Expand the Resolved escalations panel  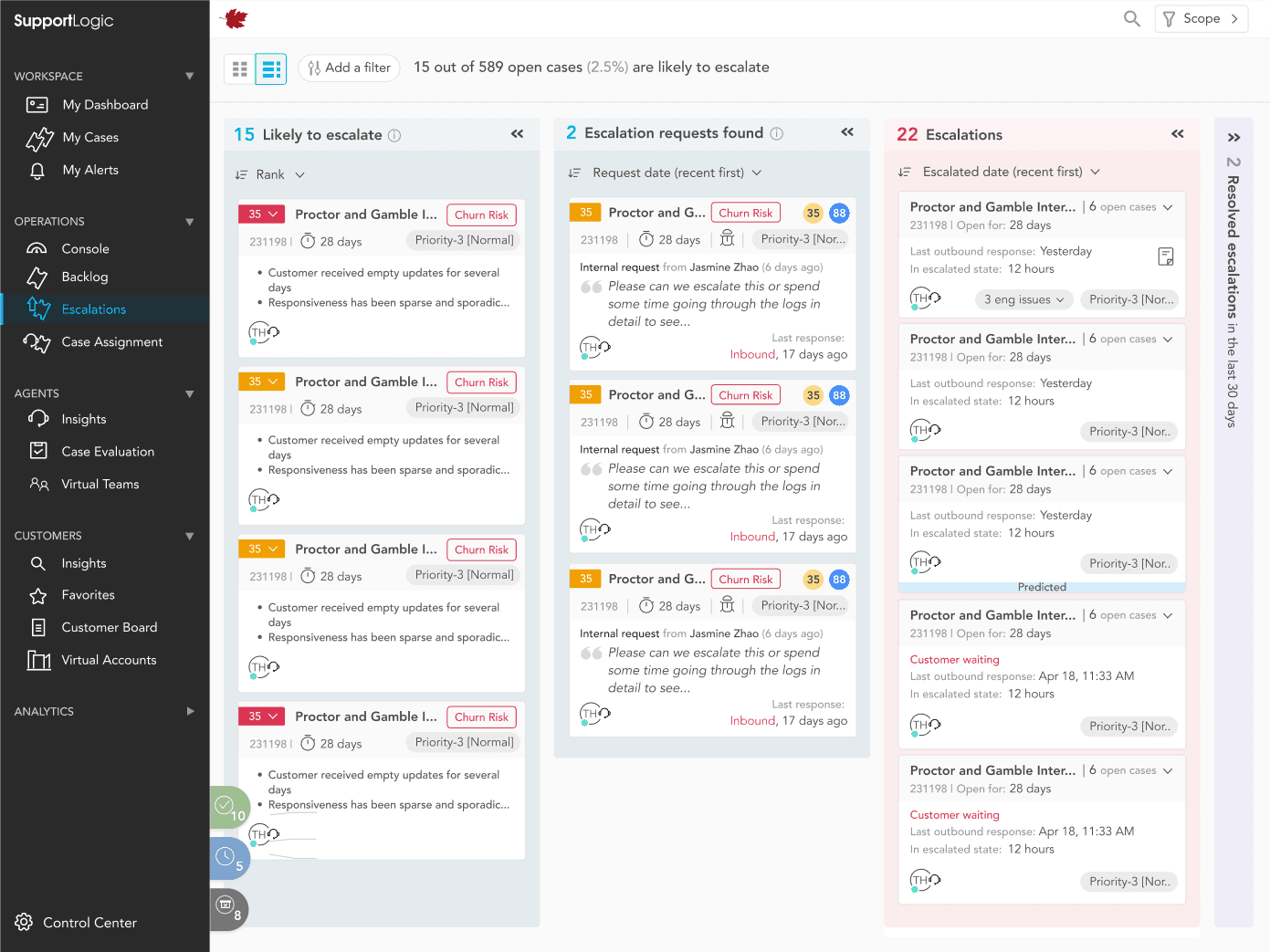(x=1233, y=138)
